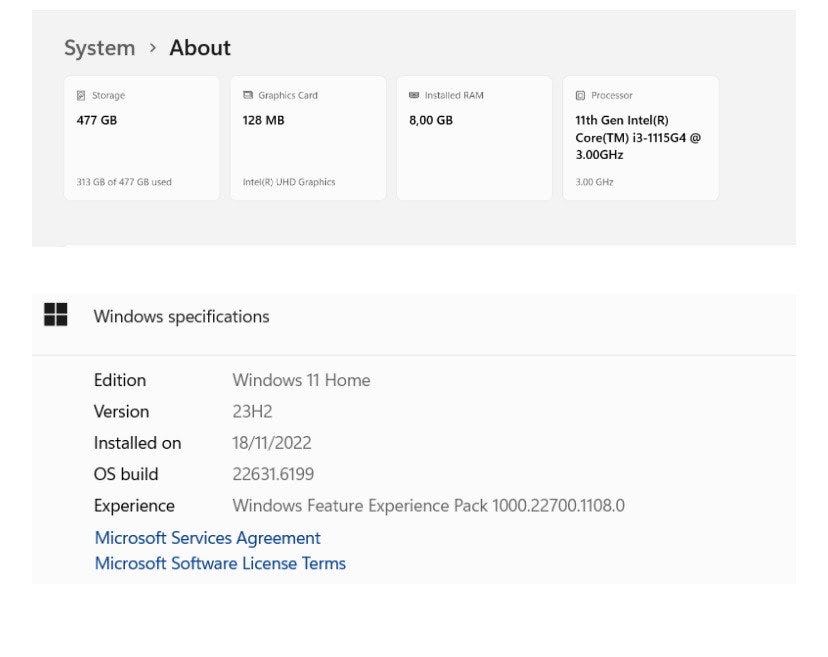Image resolution: width=828 pixels, height=657 pixels.
Task: Click the Installed RAM icon
Action: 414,95
